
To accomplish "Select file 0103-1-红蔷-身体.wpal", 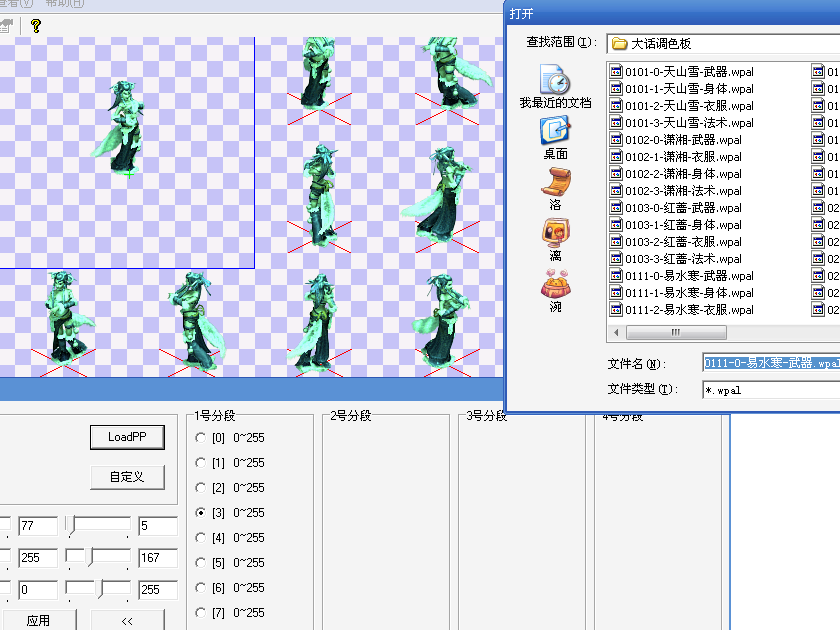I will click(676, 225).
